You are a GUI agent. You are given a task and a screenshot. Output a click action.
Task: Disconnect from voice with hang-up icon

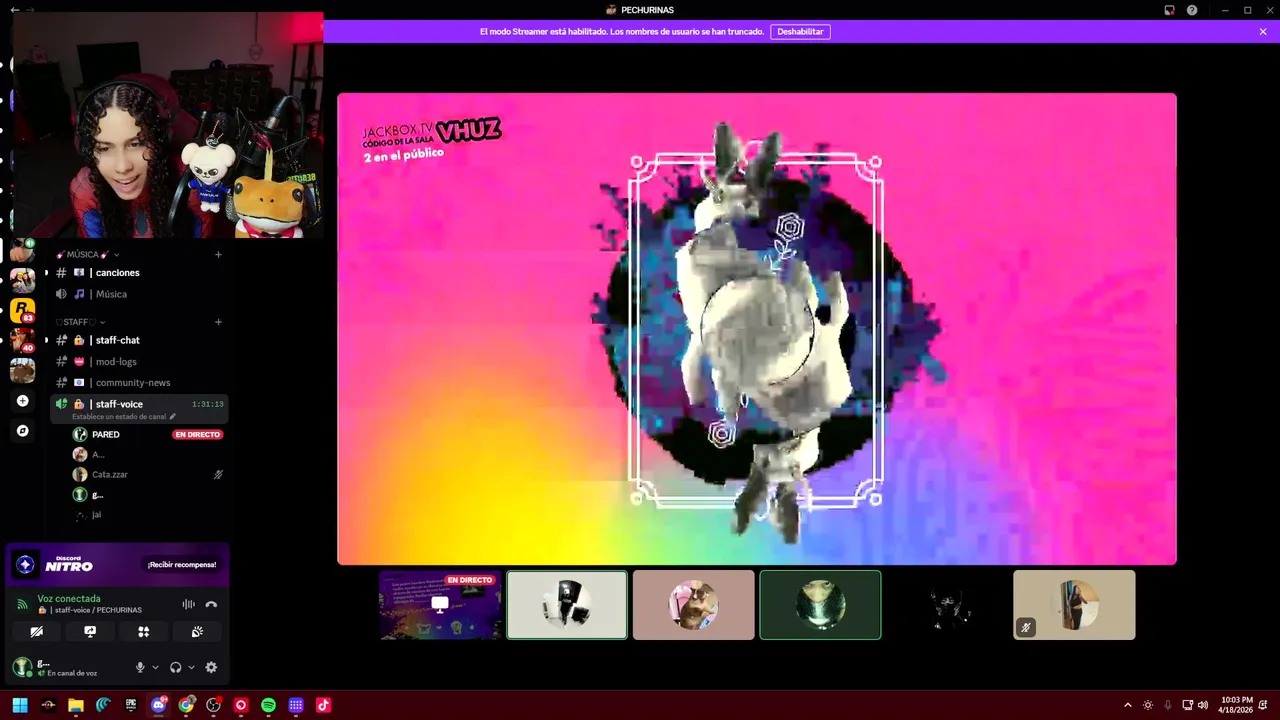tap(211, 604)
